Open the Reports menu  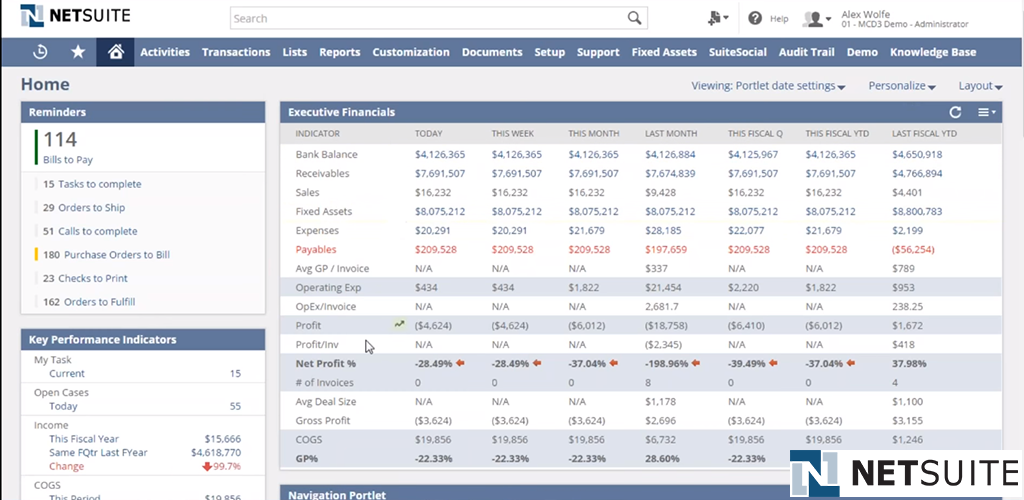click(x=340, y=52)
